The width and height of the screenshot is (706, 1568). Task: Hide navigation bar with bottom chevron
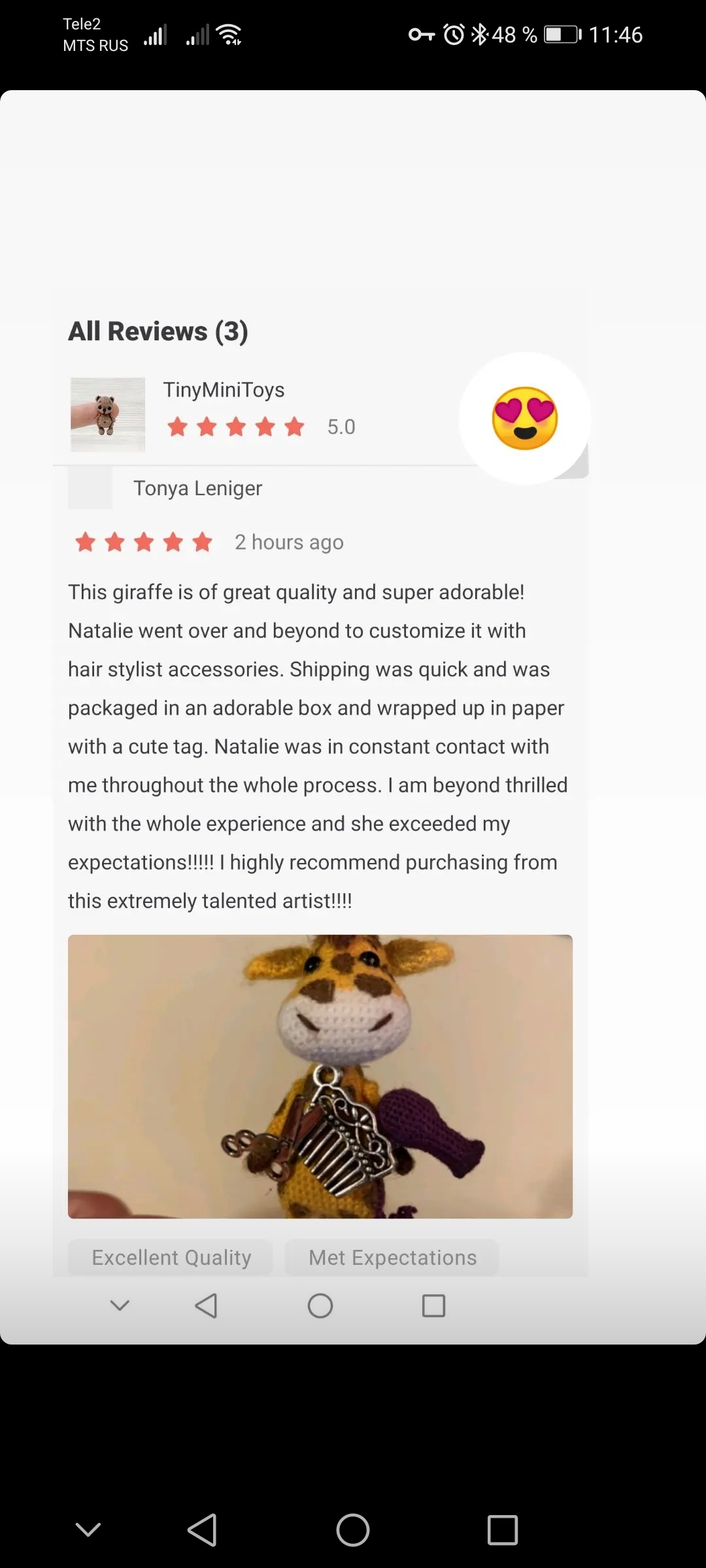click(88, 1529)
